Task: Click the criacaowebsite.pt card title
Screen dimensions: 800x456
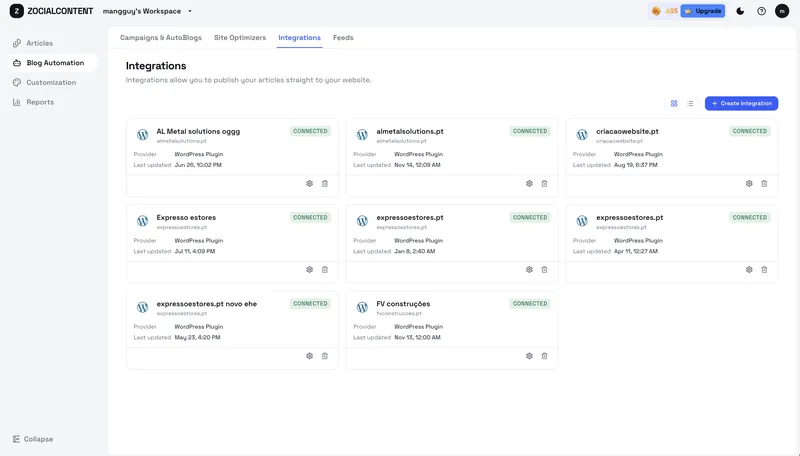Action: [x=627, y=132]
